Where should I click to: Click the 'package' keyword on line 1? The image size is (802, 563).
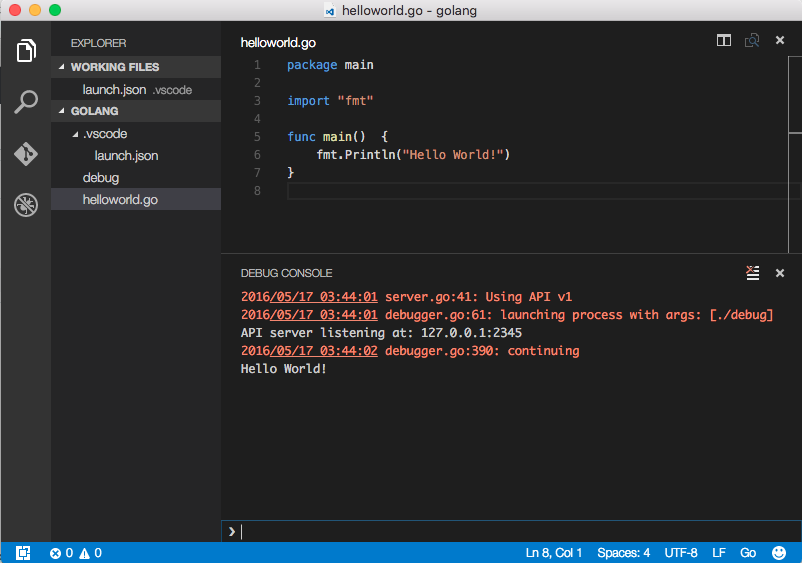pyautogui.click(x=312, y=65)
